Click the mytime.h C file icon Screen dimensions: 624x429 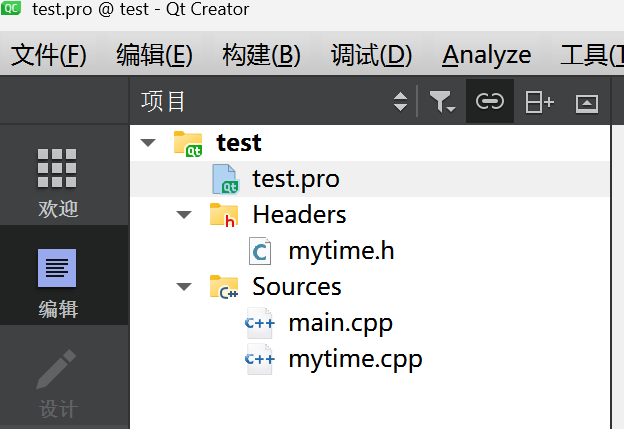coord(260,251)
